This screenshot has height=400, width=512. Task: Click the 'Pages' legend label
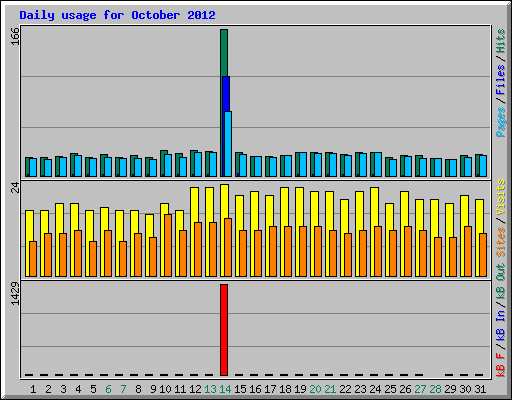coord(501,122)
